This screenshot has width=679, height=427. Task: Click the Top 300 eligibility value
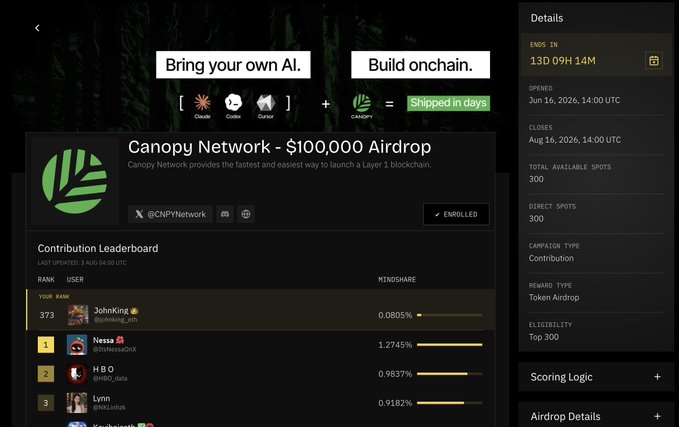pos(543,337)
